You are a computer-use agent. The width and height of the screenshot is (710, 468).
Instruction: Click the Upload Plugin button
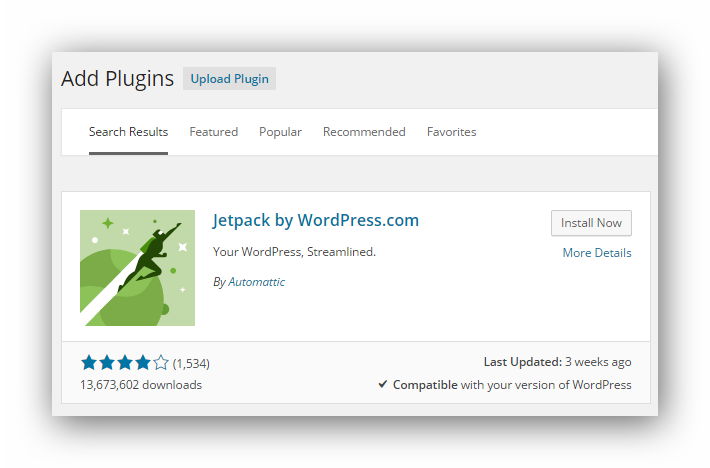click(x=229, y=79)
